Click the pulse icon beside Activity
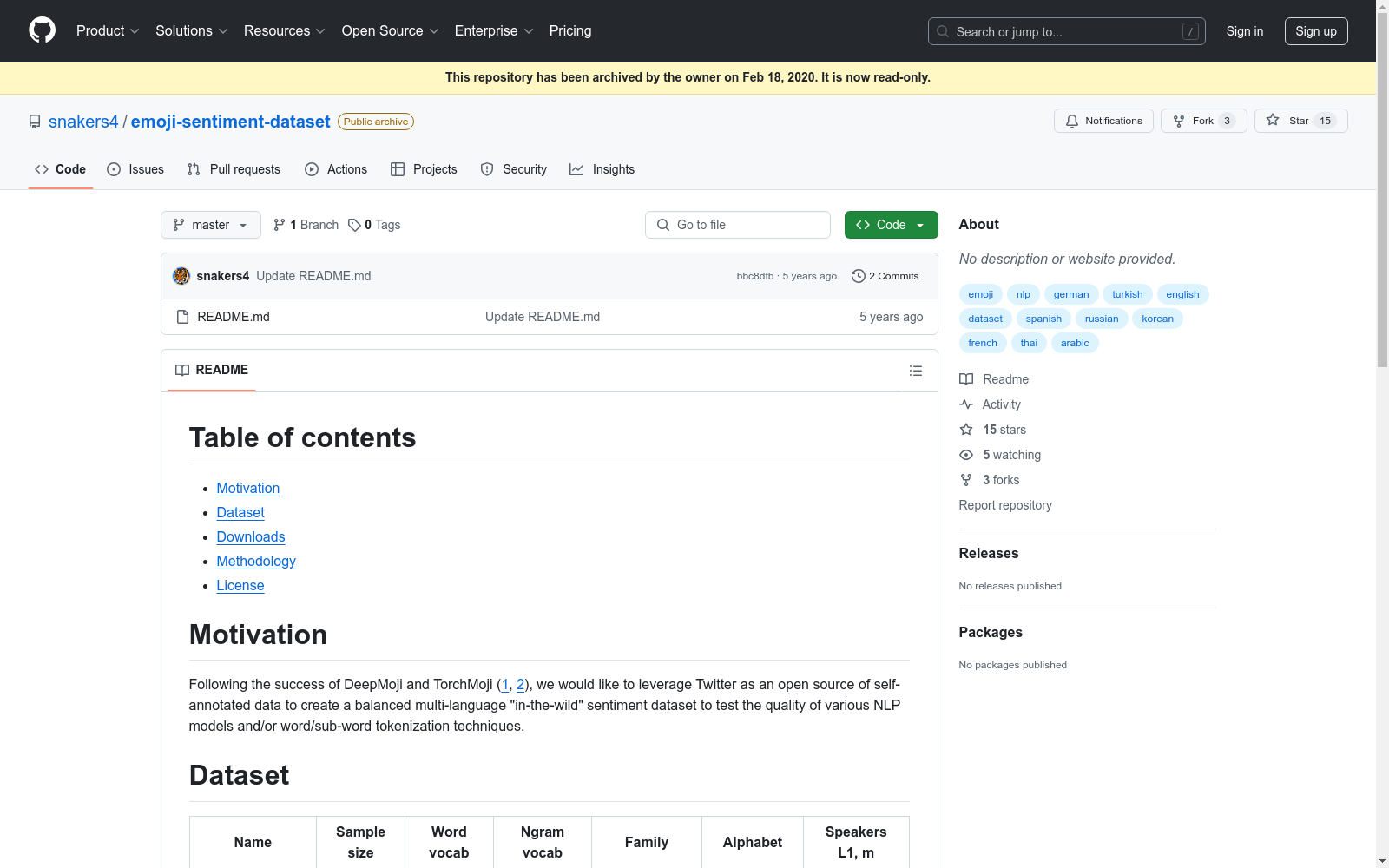 (966, 404)
